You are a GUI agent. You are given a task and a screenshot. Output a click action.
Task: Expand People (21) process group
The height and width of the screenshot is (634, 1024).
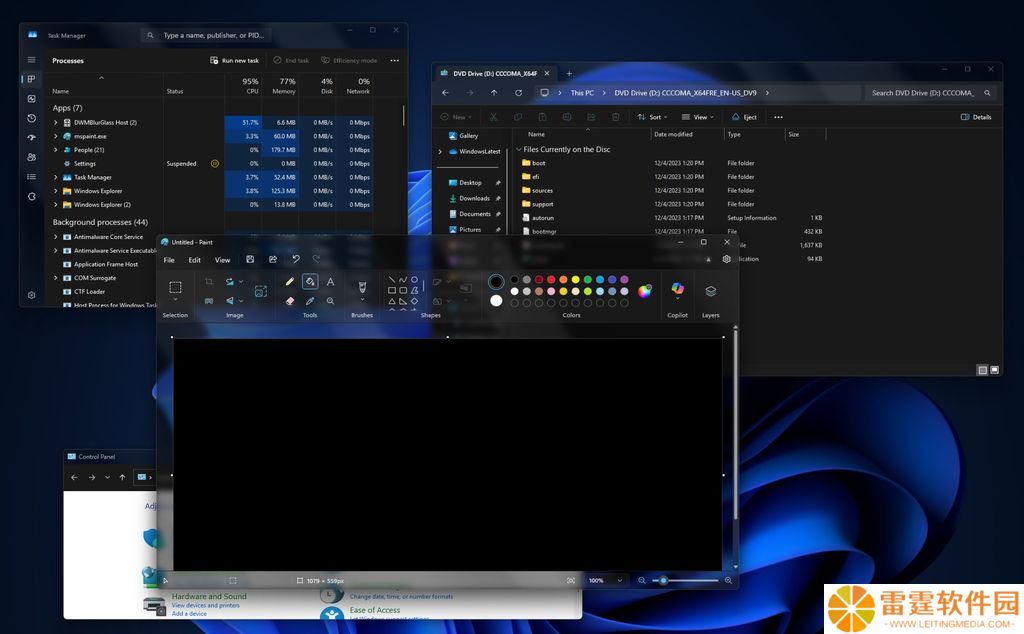click(56, 150)
